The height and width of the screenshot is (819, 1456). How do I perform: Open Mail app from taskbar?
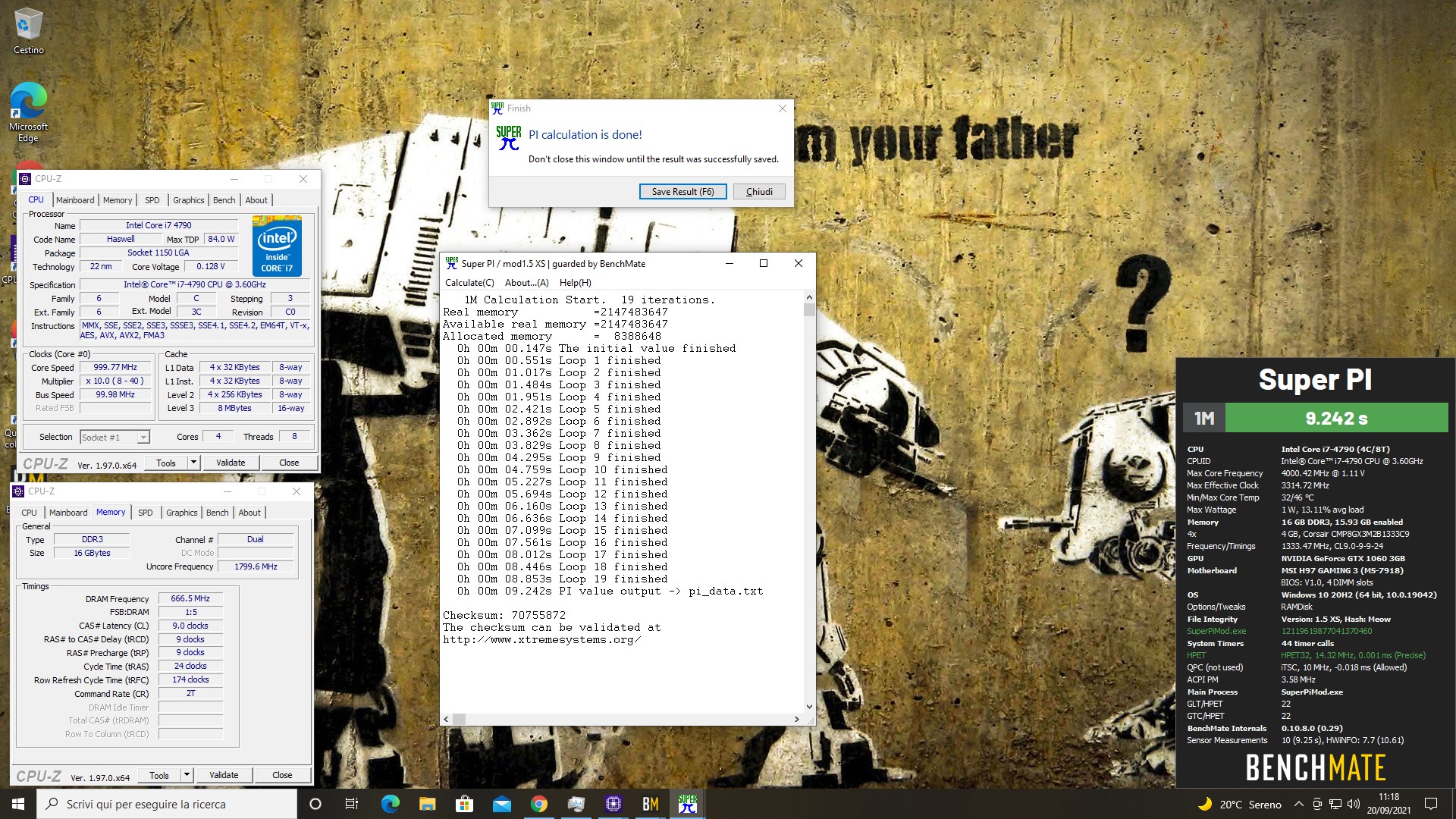pyautogui.click(x=501, y=804)
